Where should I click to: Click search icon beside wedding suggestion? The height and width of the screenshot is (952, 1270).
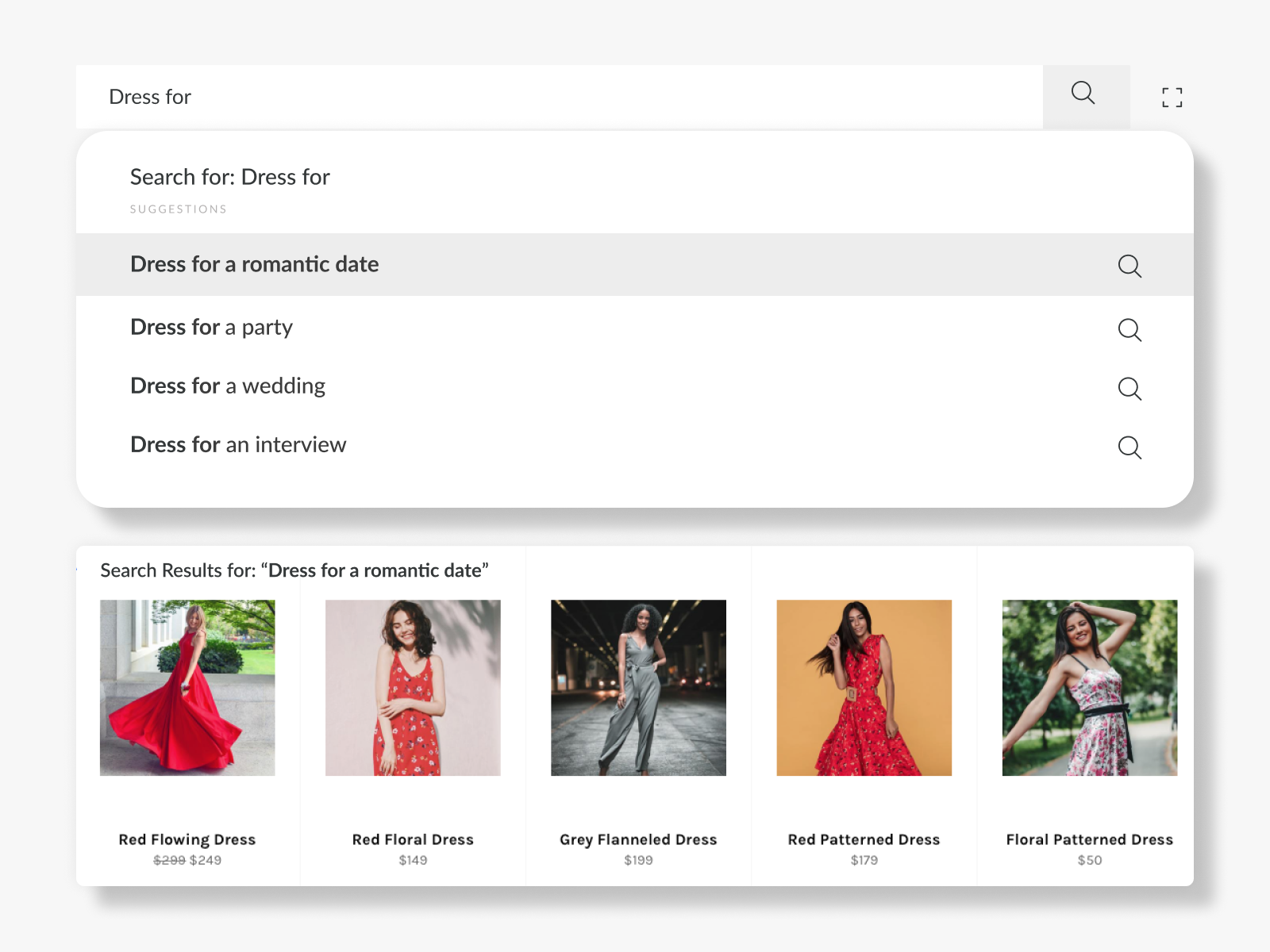[x=1129, y=388]
